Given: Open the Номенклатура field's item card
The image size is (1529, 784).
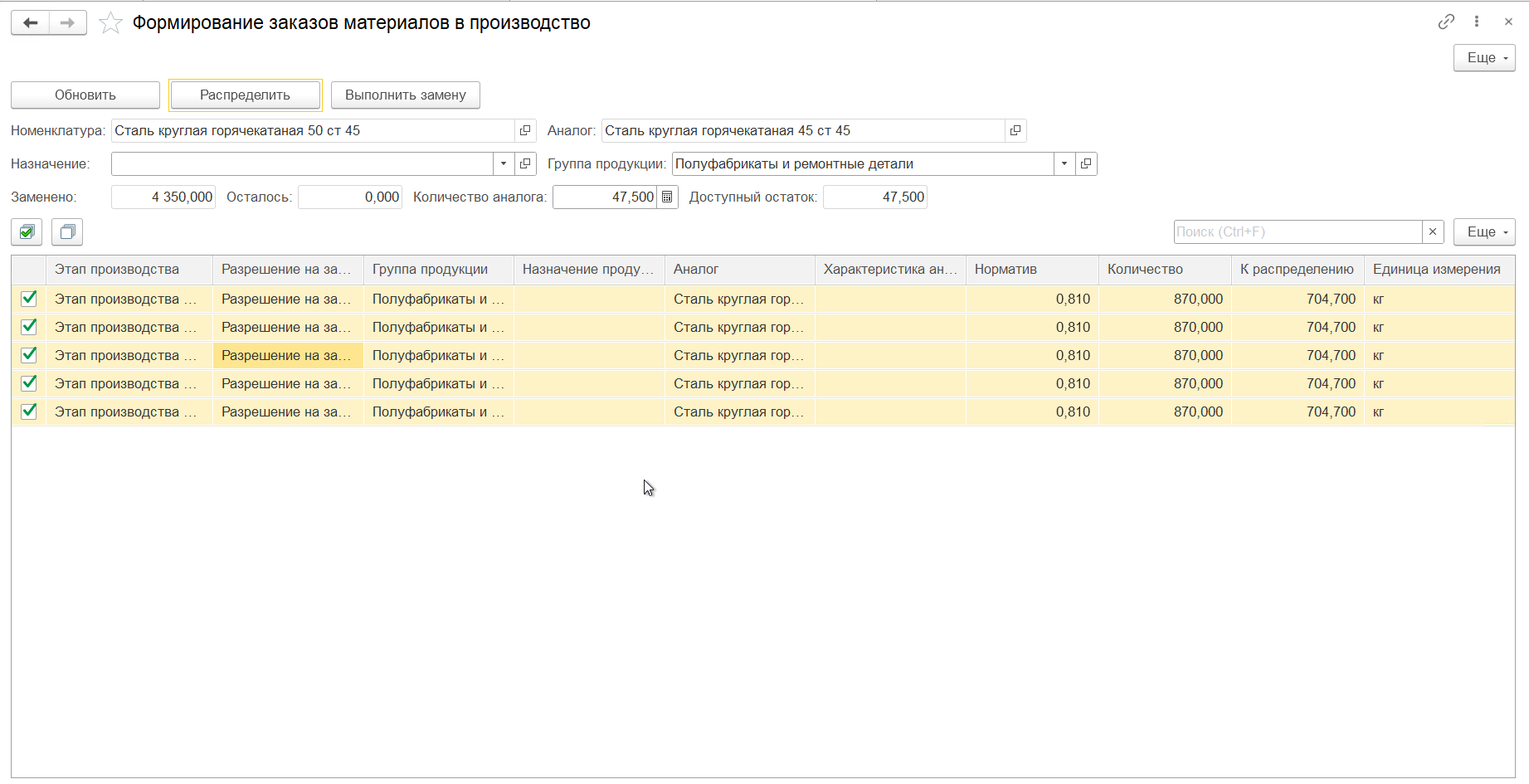Looking at the screenshot, I should pos(525,130).
